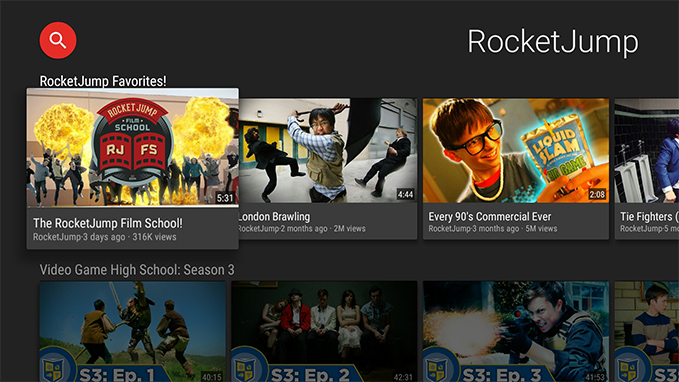
Task: Click the 42:31 duration badge
Action: point(403,377)
